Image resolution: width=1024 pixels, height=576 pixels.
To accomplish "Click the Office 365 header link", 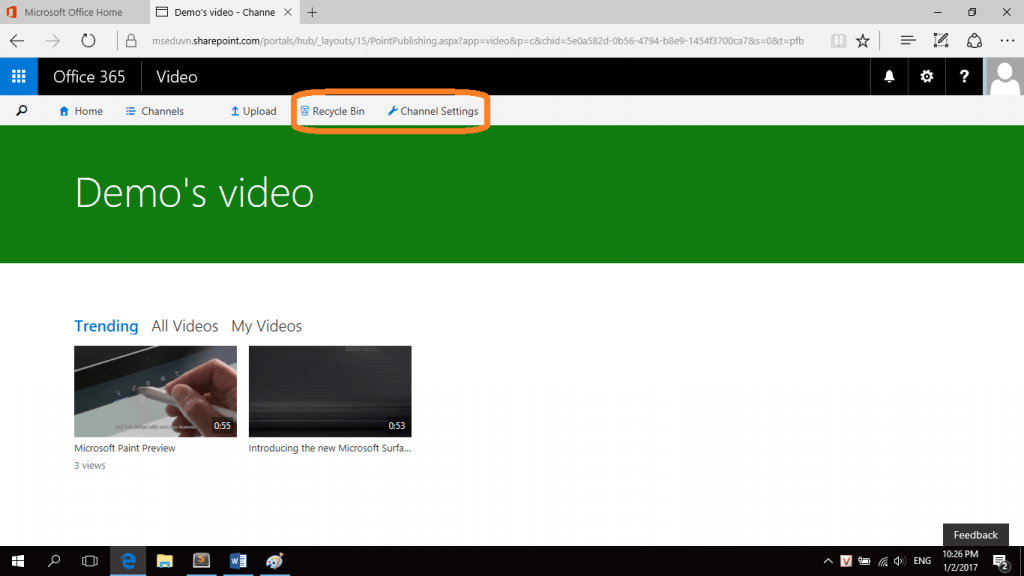I will click(89, 76).
